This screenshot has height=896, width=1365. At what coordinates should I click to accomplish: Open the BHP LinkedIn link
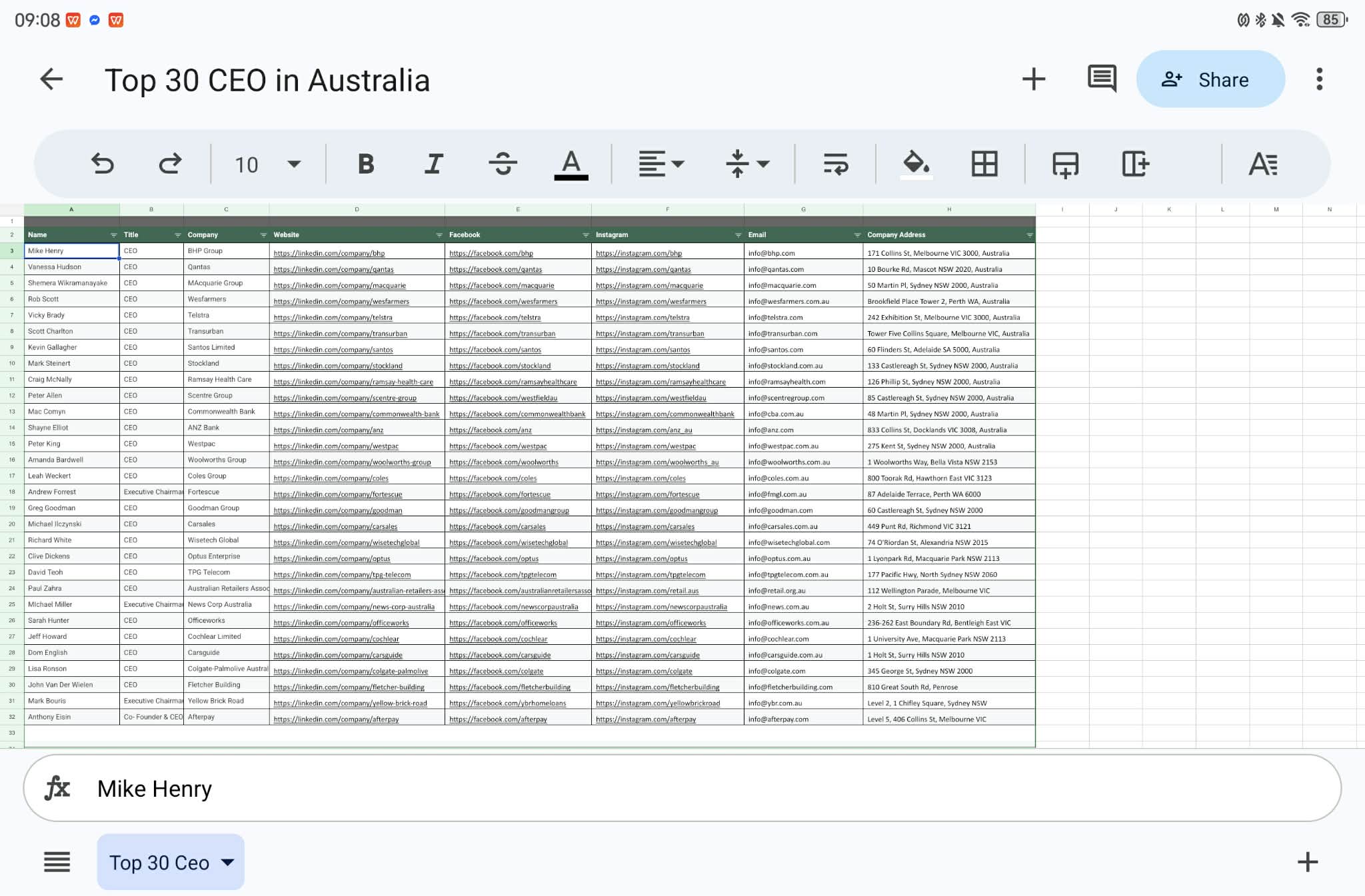point(329,253)
